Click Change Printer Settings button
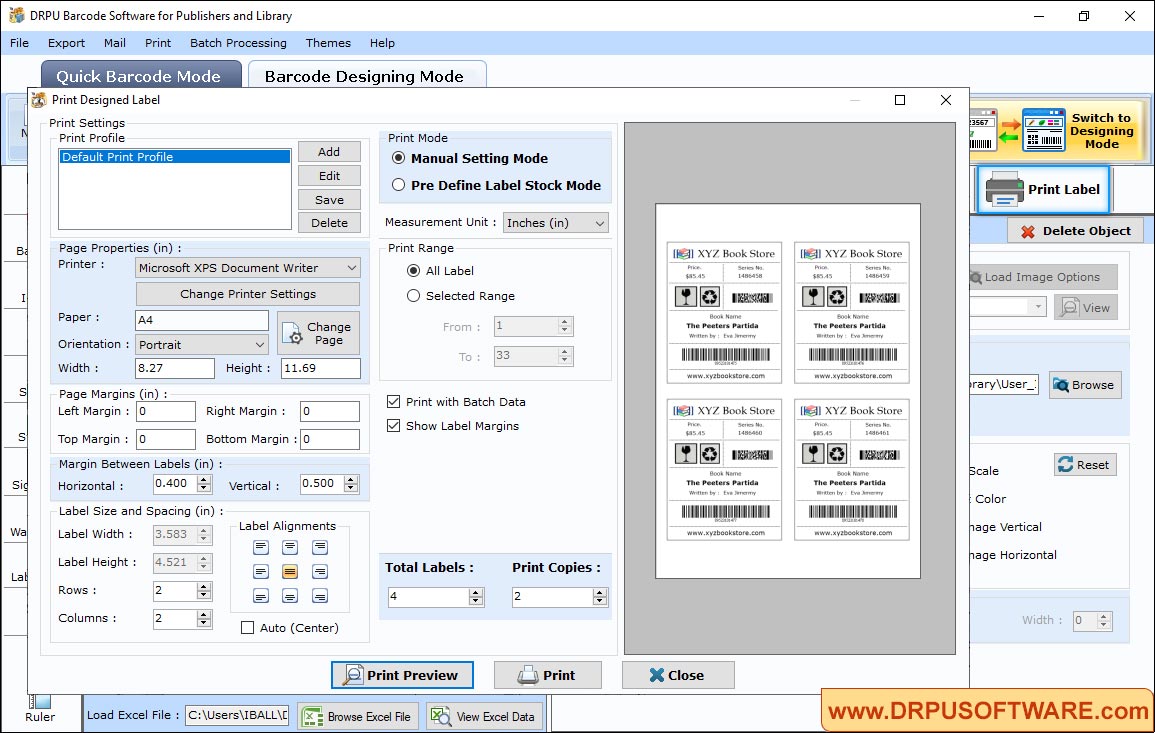1155x733 pixels. 248,294
